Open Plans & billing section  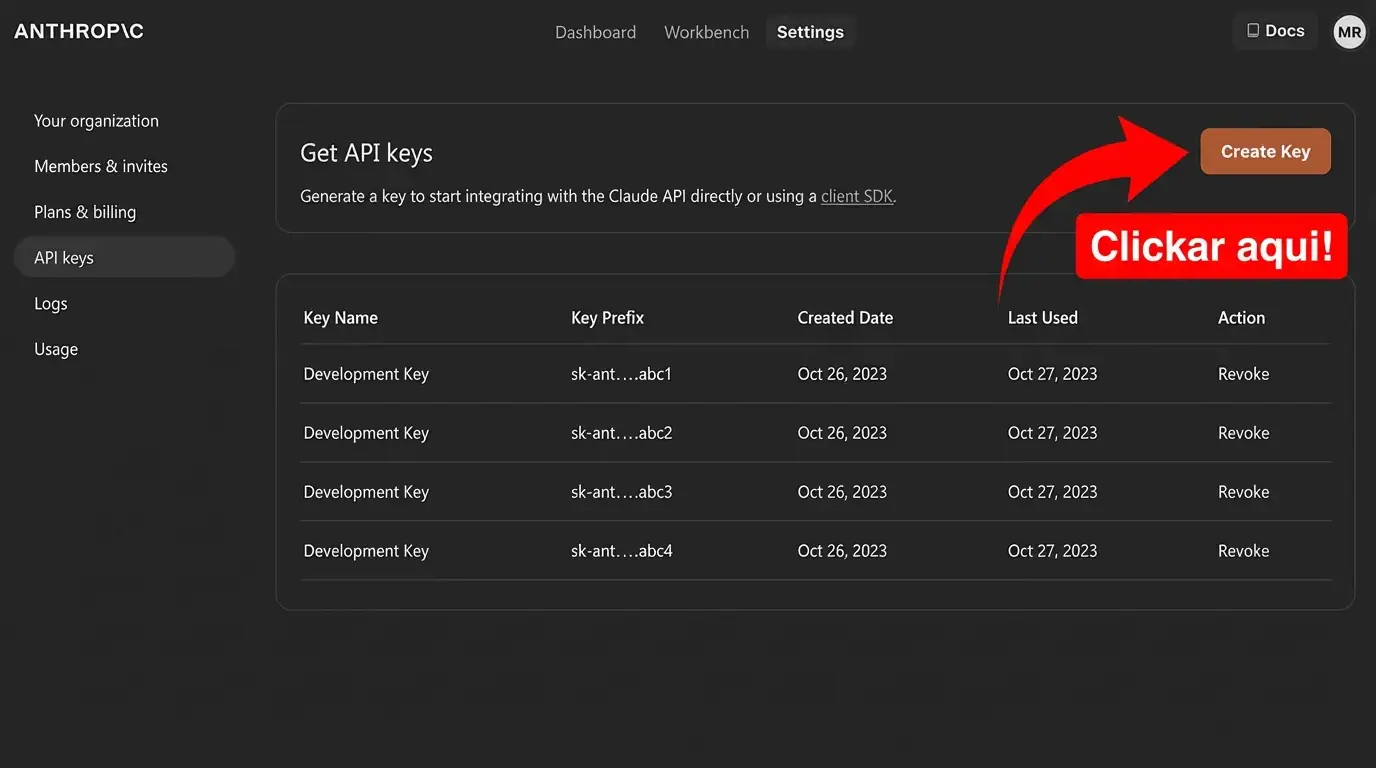tap(85, 212)
